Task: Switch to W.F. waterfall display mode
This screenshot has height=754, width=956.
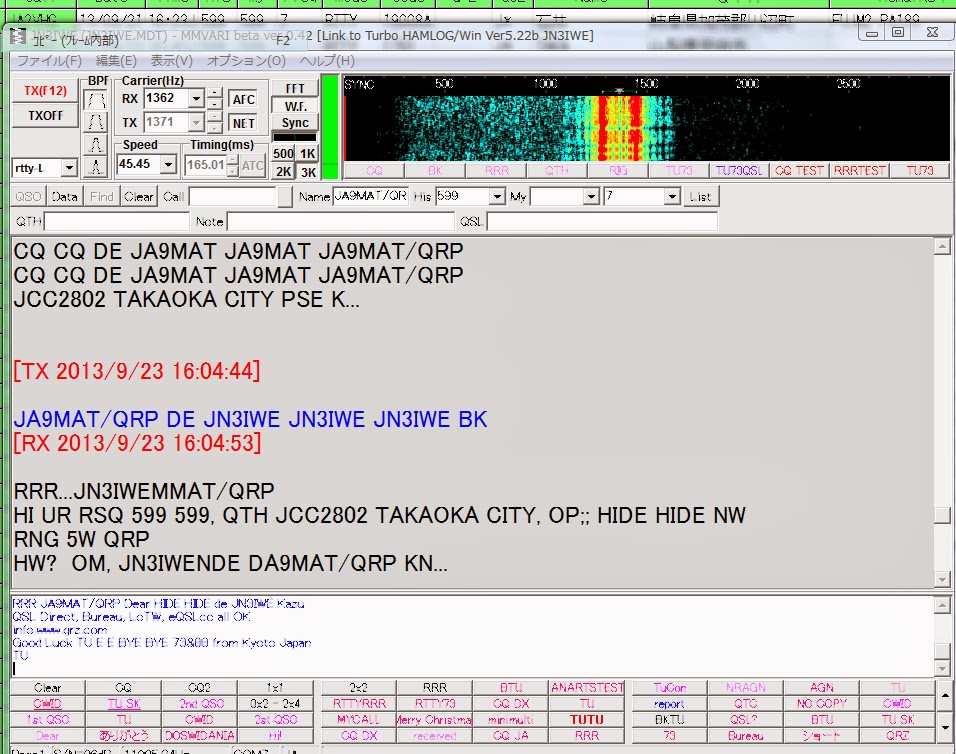Action: [297, 105]
